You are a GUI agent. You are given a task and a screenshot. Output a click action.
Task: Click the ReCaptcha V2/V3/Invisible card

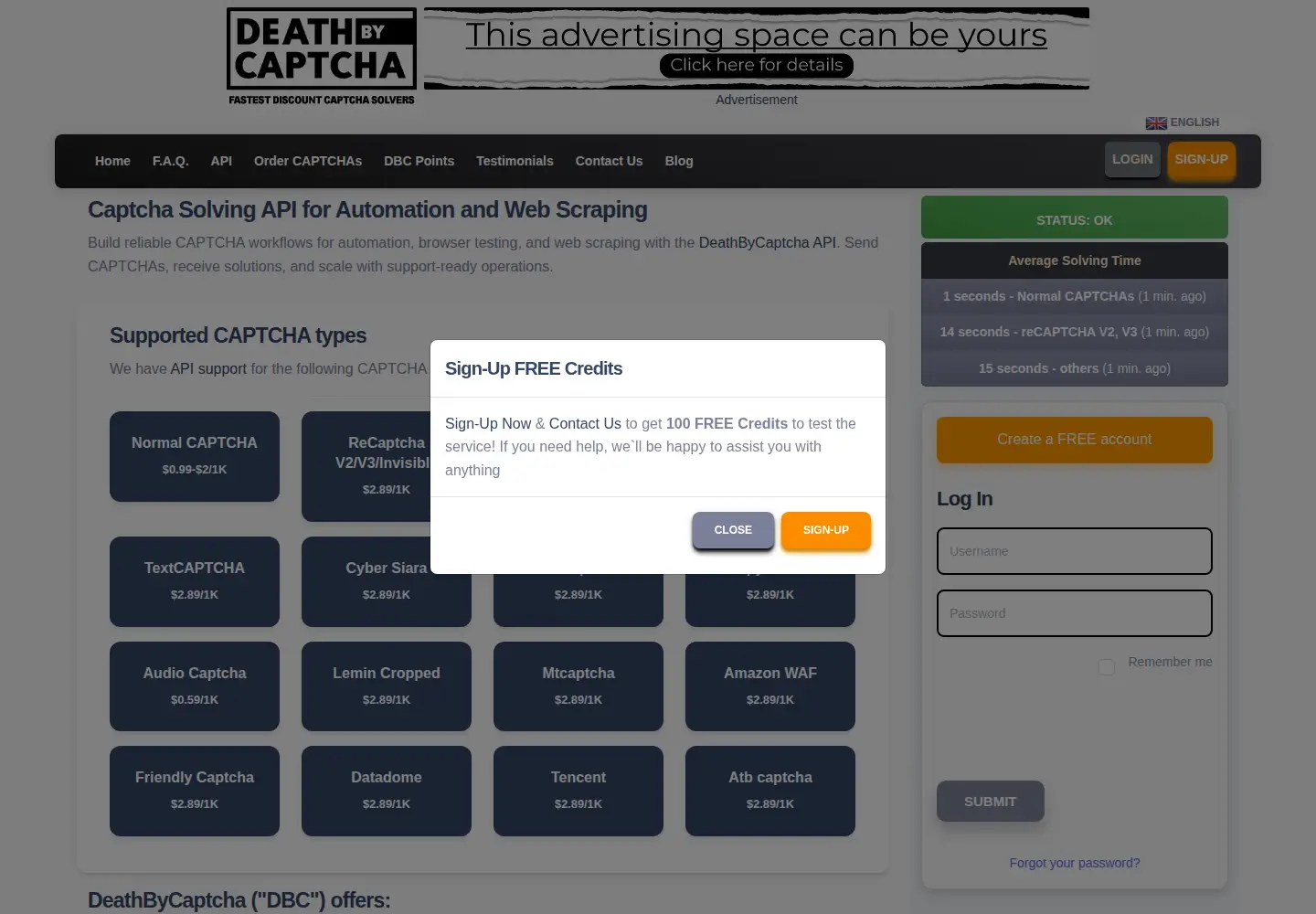pyautogui.click(x=366, y=466)
